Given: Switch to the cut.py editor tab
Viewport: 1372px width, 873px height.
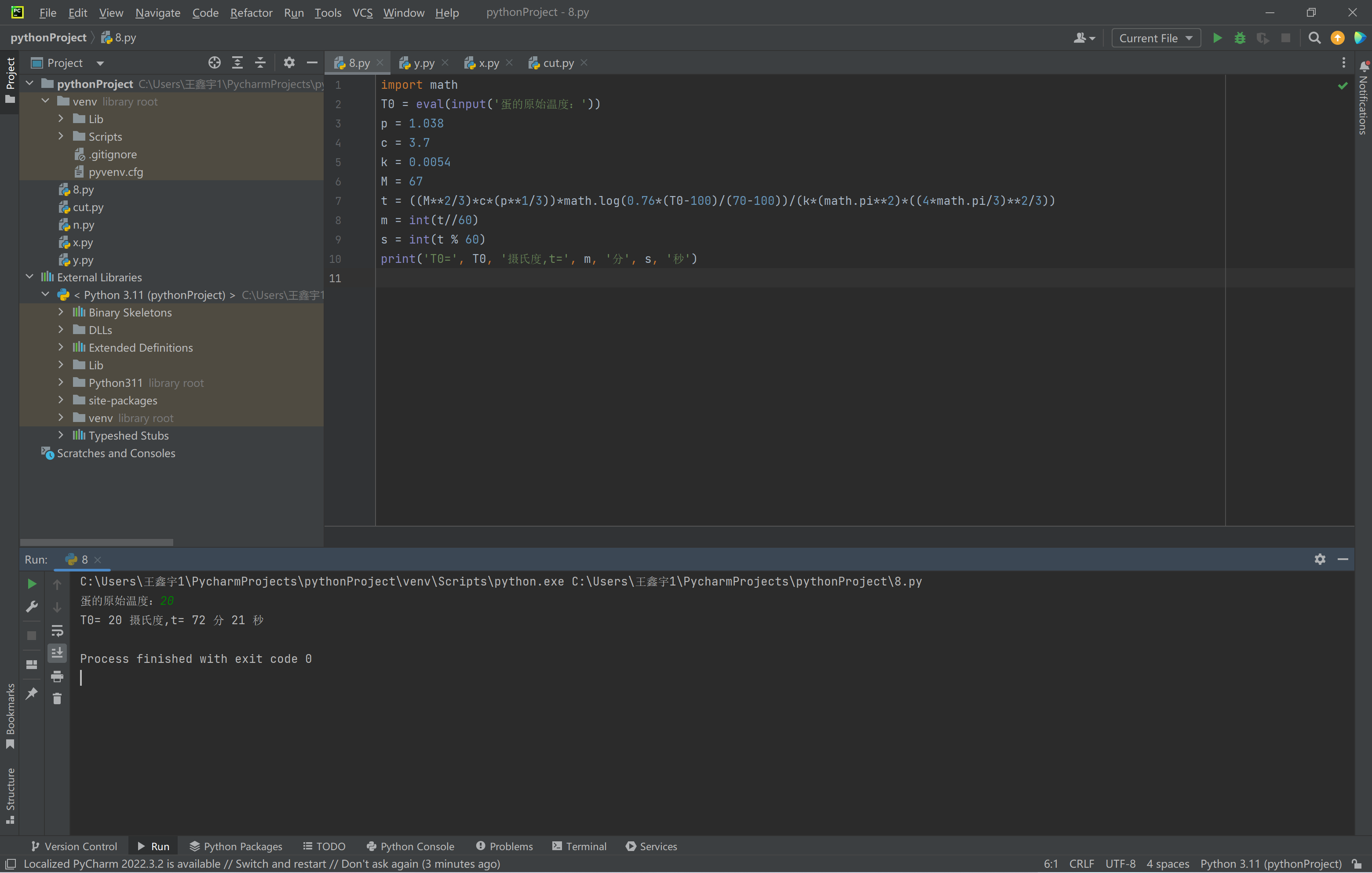Looking at the screenshot, I should [558, 63].
